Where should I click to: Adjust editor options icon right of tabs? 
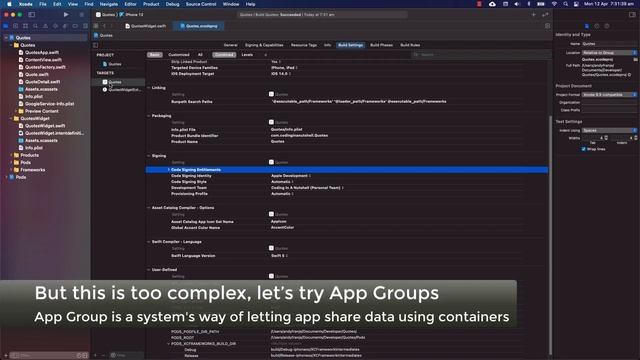tap(547, 26)
